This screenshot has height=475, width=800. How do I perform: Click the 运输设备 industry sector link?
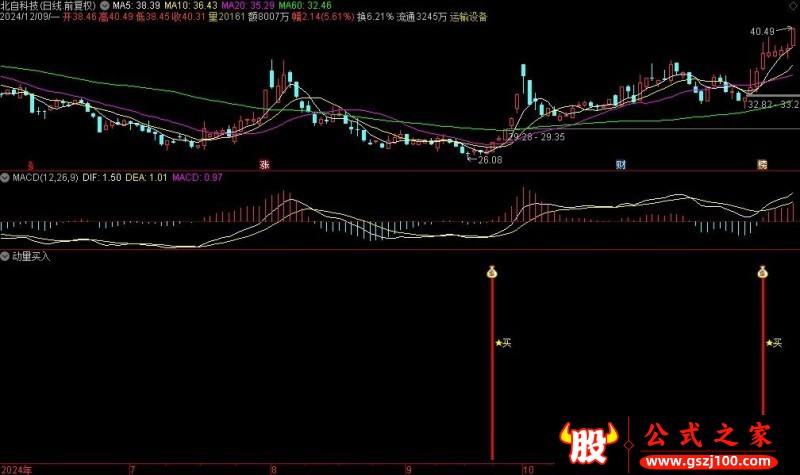click(468, 17)
